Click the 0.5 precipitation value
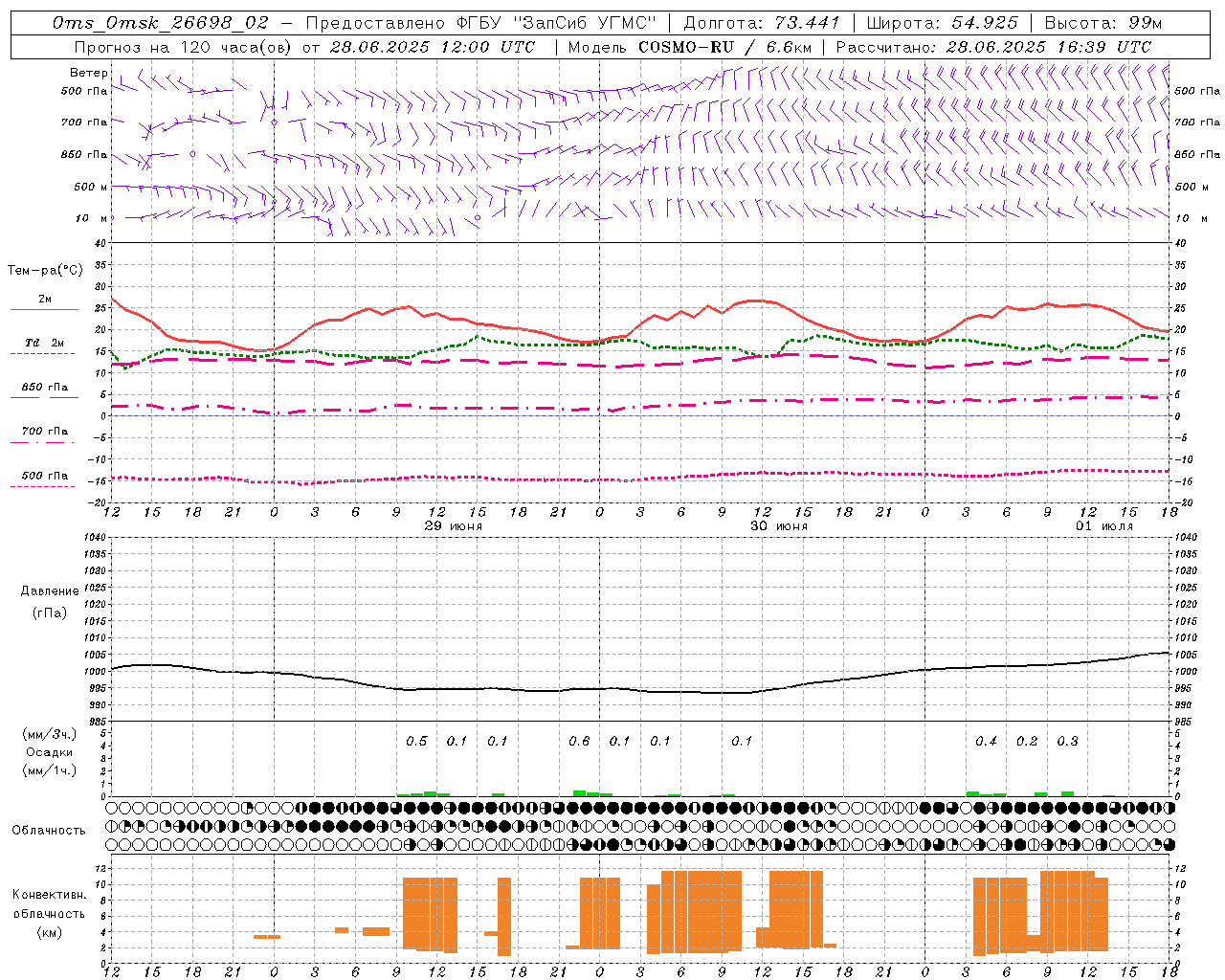1225x980 pixels. click(416, 741)
